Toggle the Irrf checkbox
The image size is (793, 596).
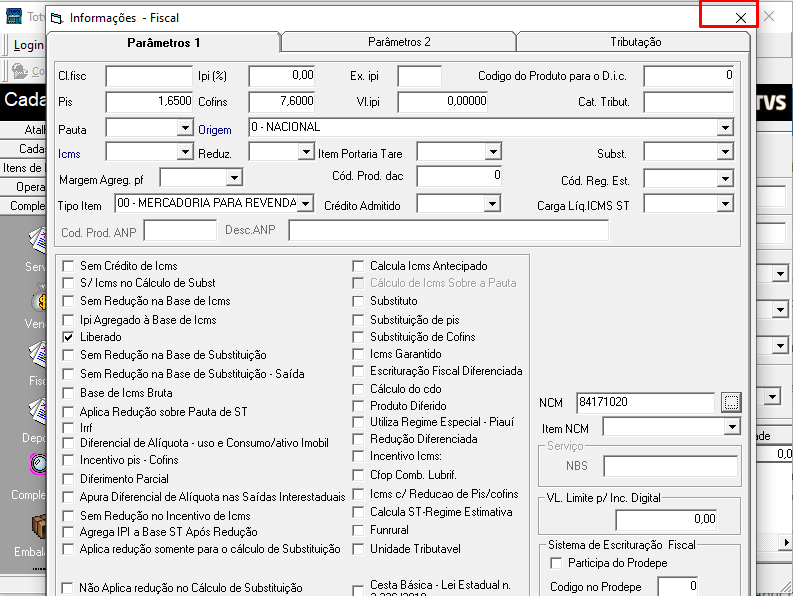68,428
